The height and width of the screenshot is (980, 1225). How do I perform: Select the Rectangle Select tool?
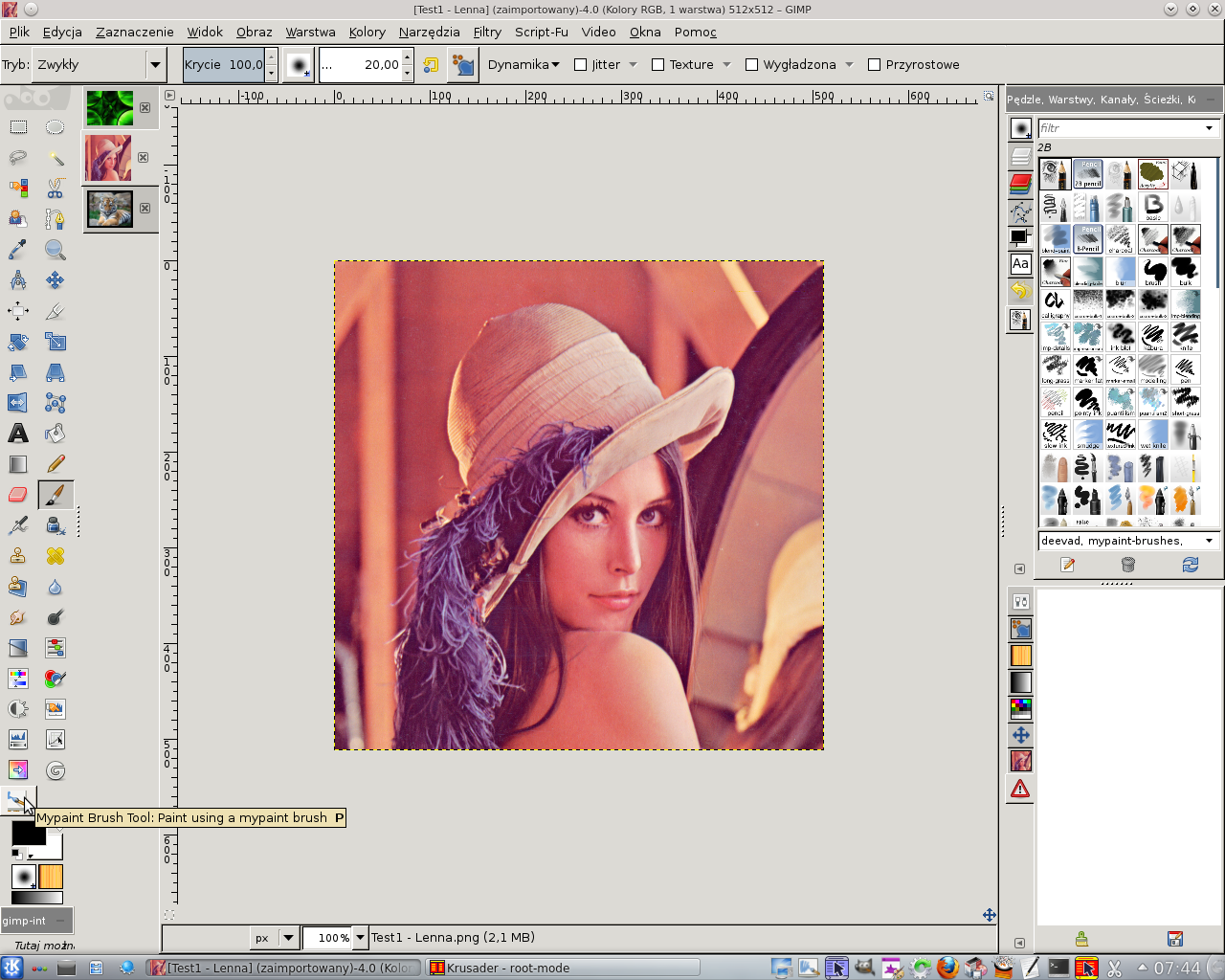point(18,127)
